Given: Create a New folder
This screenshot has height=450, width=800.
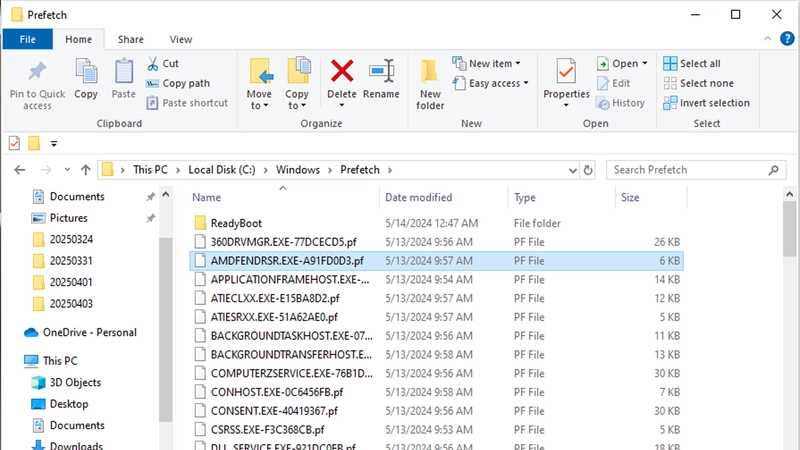Looking at the screenshot, I should 430,84.
